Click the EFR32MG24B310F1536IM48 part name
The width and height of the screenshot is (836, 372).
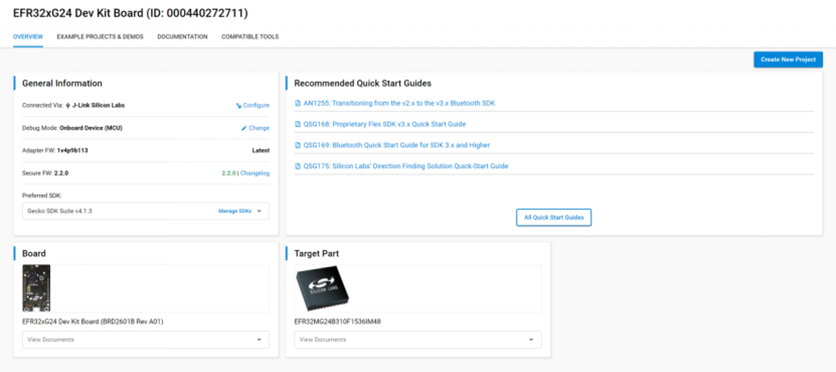(337, 322)
